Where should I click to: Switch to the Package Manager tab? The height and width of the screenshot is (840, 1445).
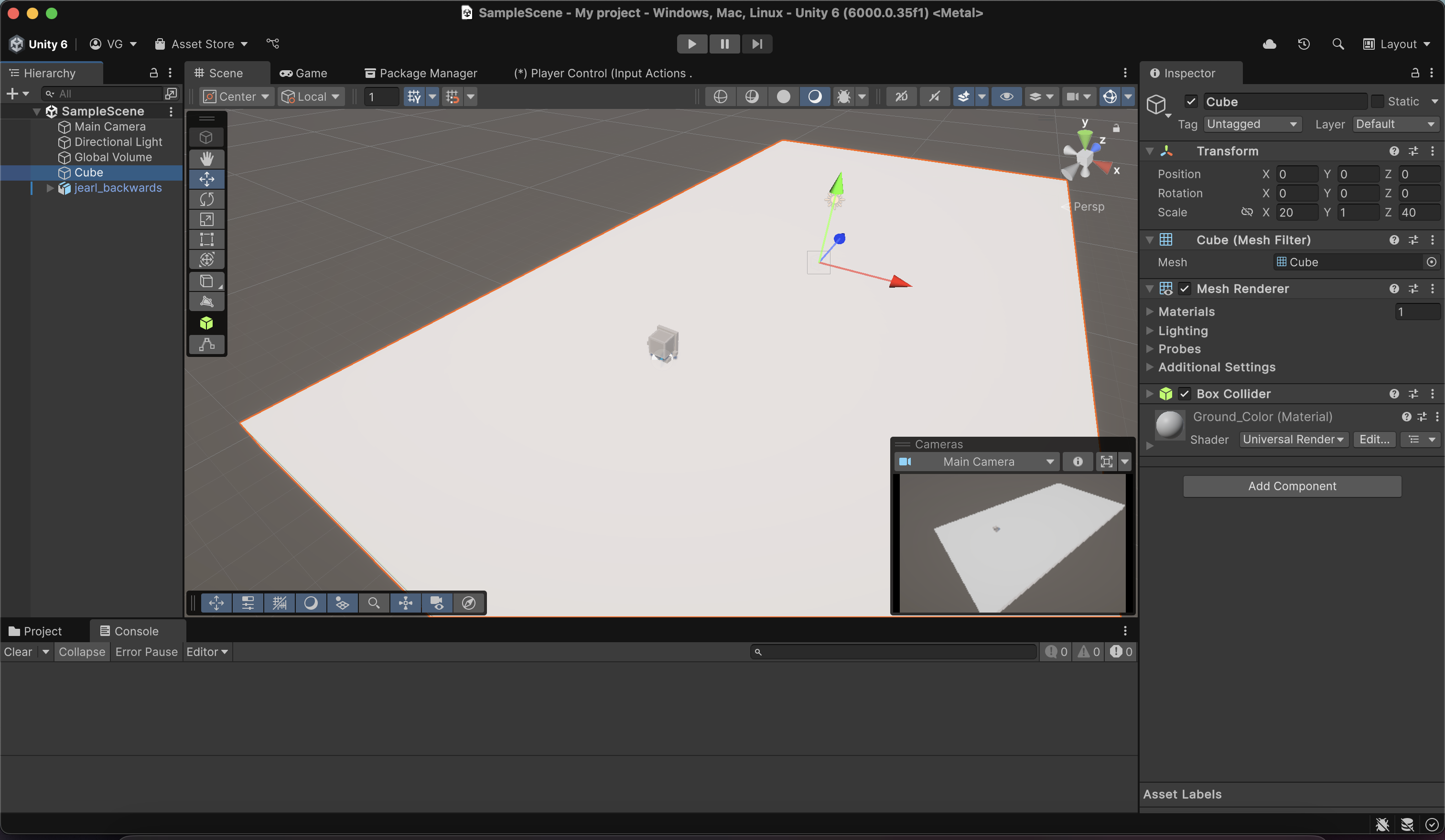[421, 73]
